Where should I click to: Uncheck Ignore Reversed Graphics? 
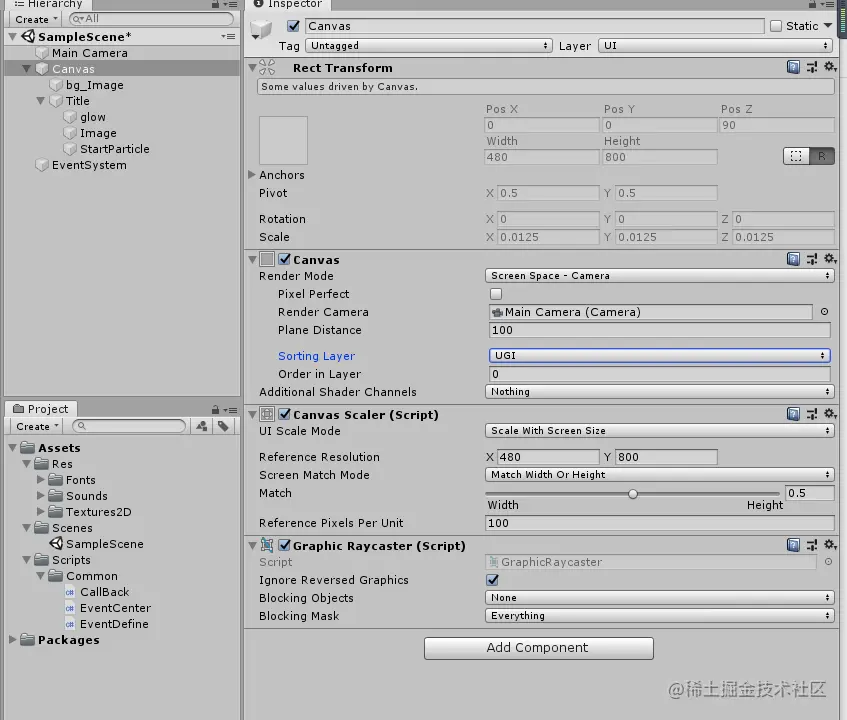[493, 580]
